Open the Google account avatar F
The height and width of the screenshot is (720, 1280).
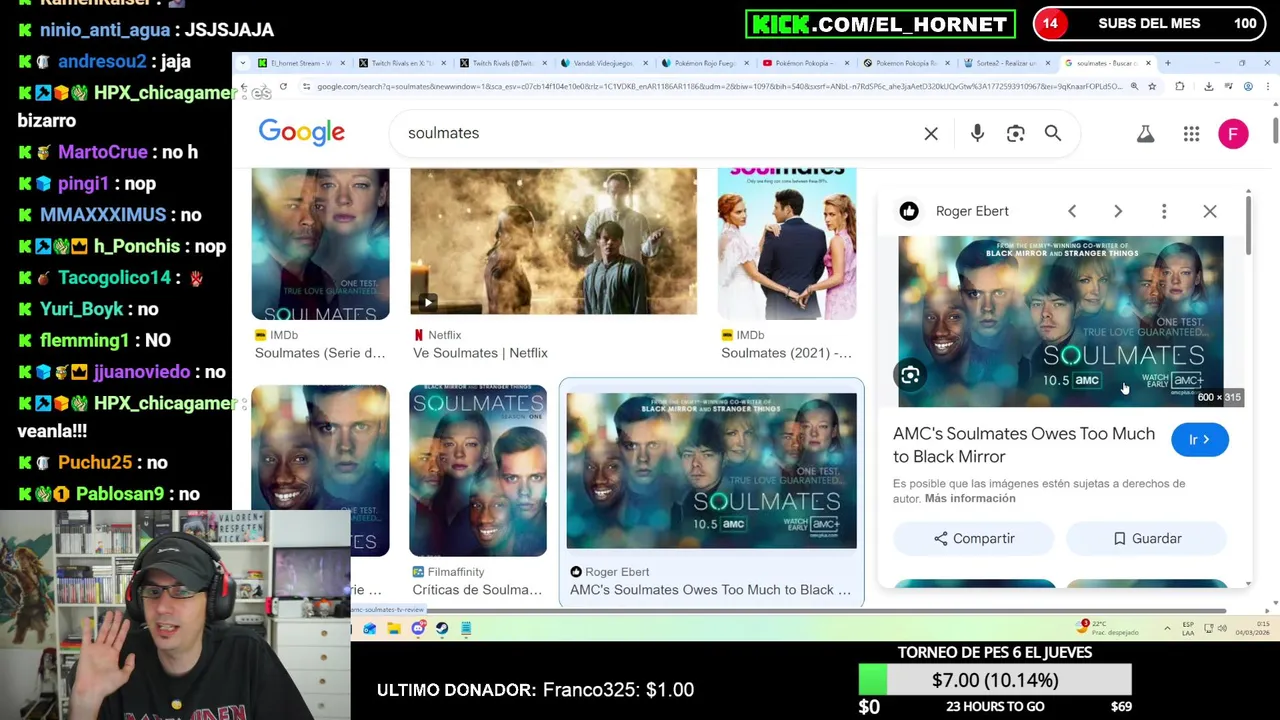(1233, 134)
